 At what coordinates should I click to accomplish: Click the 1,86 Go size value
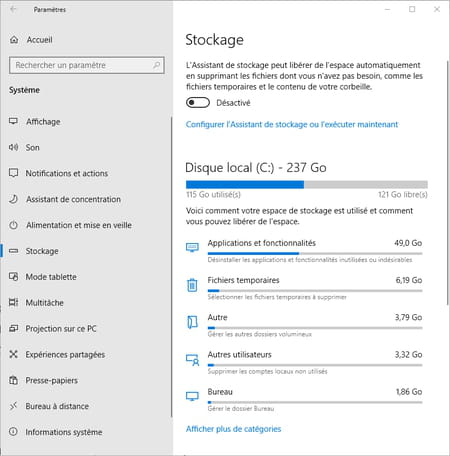[409, 392]
